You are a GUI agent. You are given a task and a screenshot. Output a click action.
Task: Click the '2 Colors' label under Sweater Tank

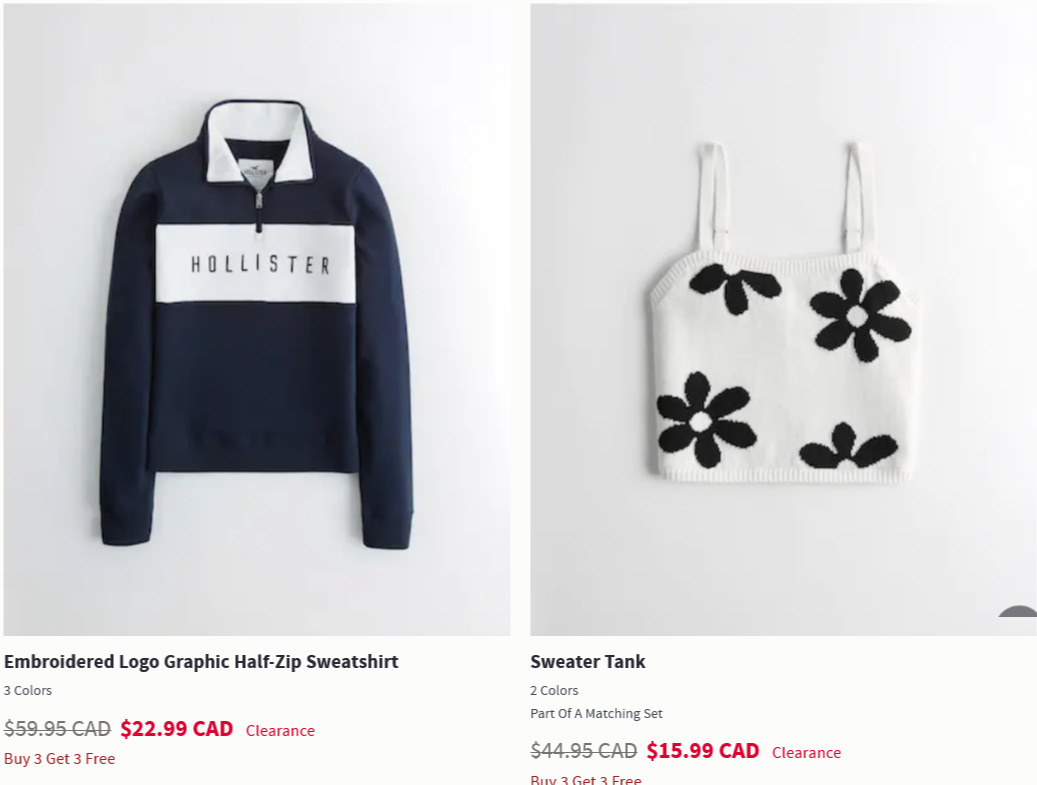click(x=554, y=690)
